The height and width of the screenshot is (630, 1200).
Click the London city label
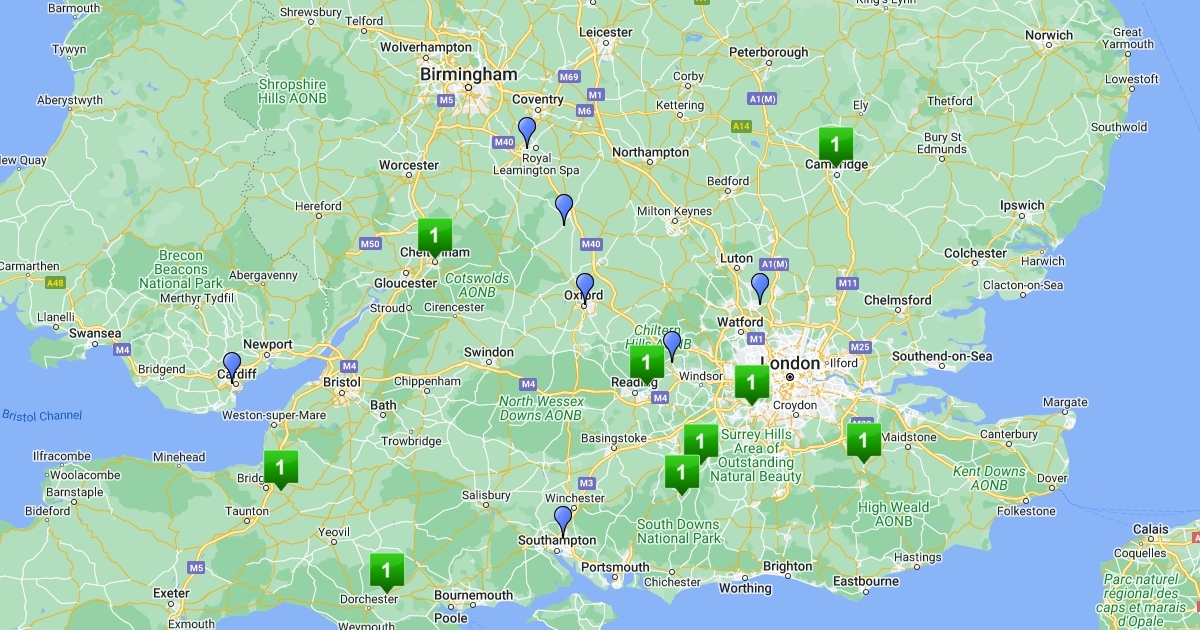(x=791, y=363)
